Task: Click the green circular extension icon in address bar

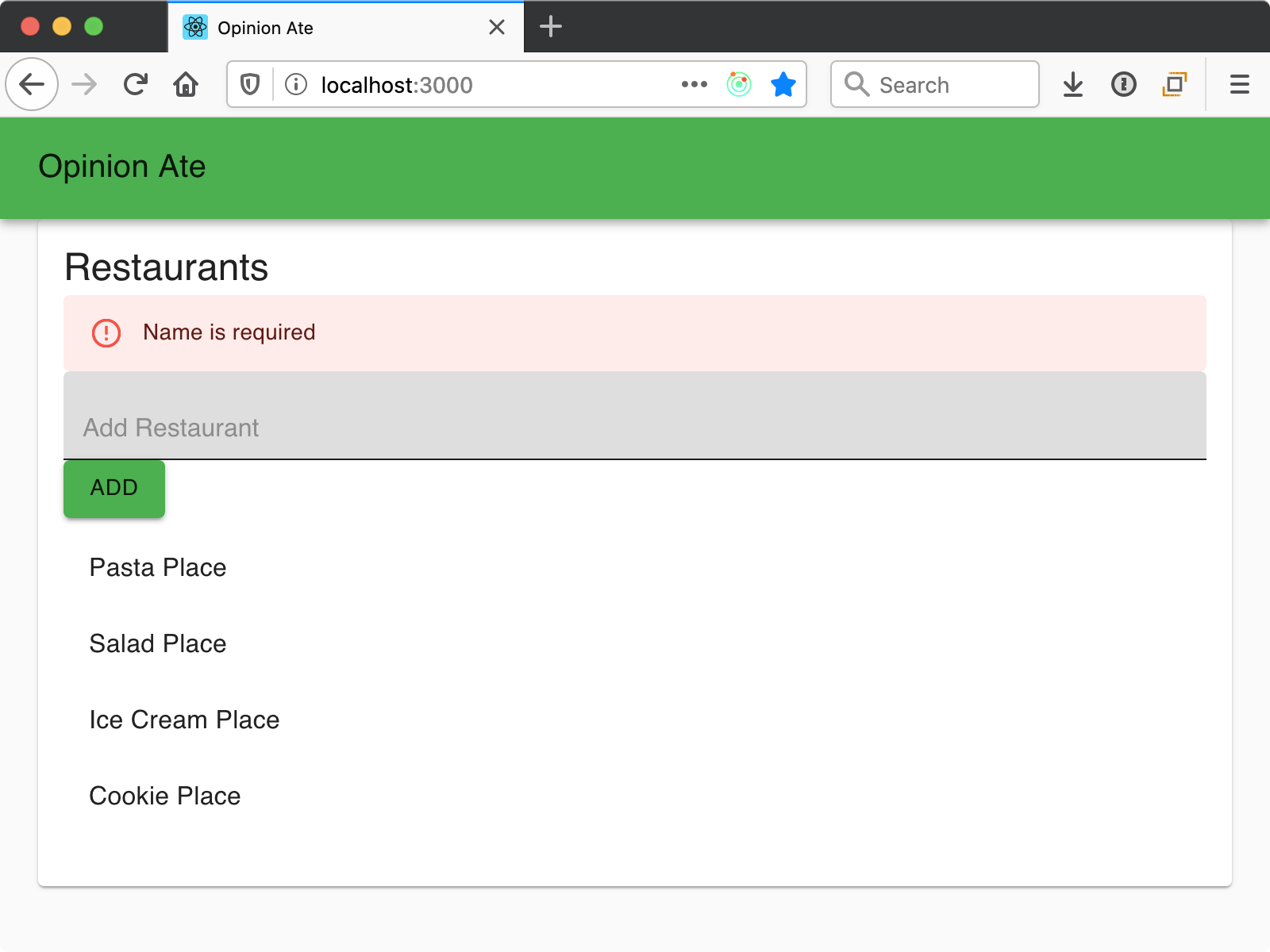Action: 739,84
